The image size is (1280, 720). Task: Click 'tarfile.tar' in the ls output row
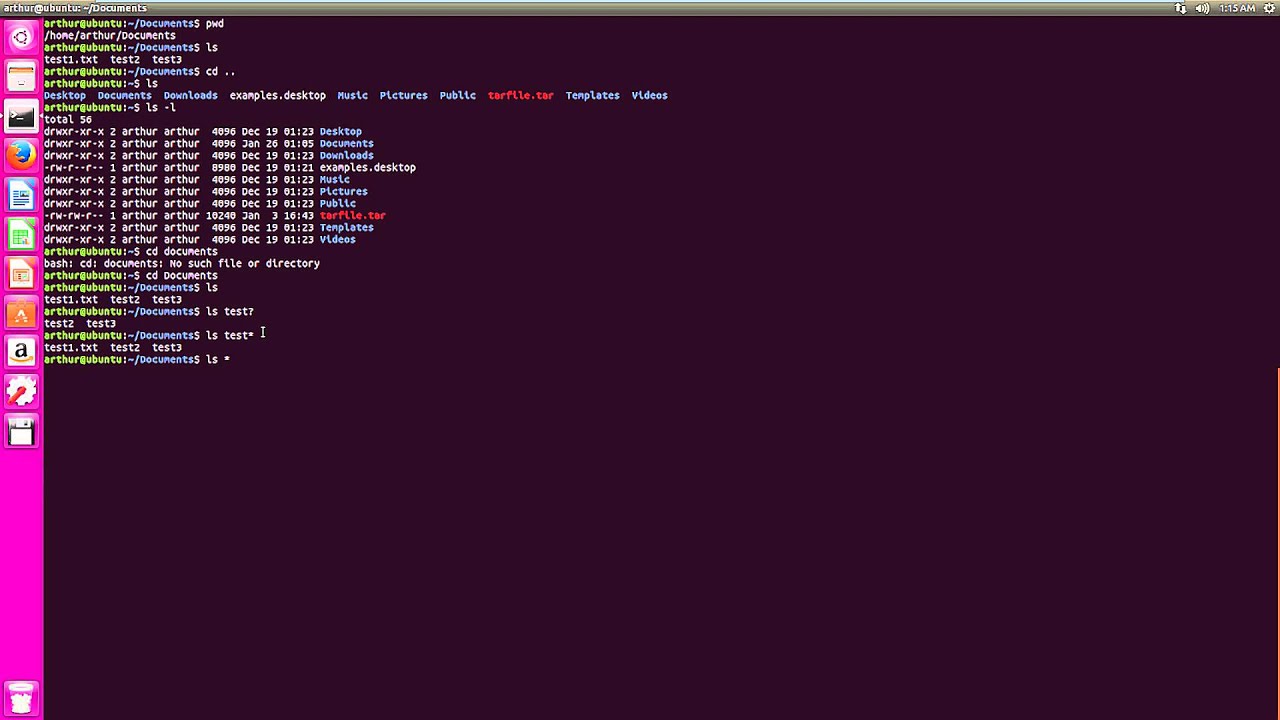tap(520, 95)
